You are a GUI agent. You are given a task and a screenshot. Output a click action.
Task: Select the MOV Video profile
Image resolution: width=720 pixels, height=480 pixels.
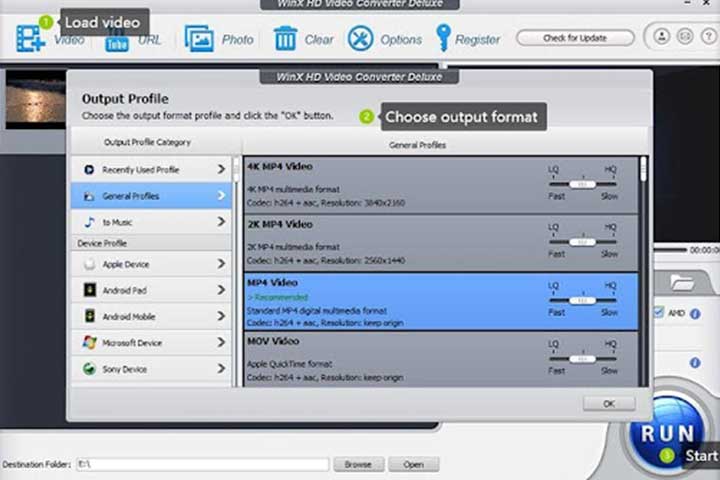click(x=441, y=359)
